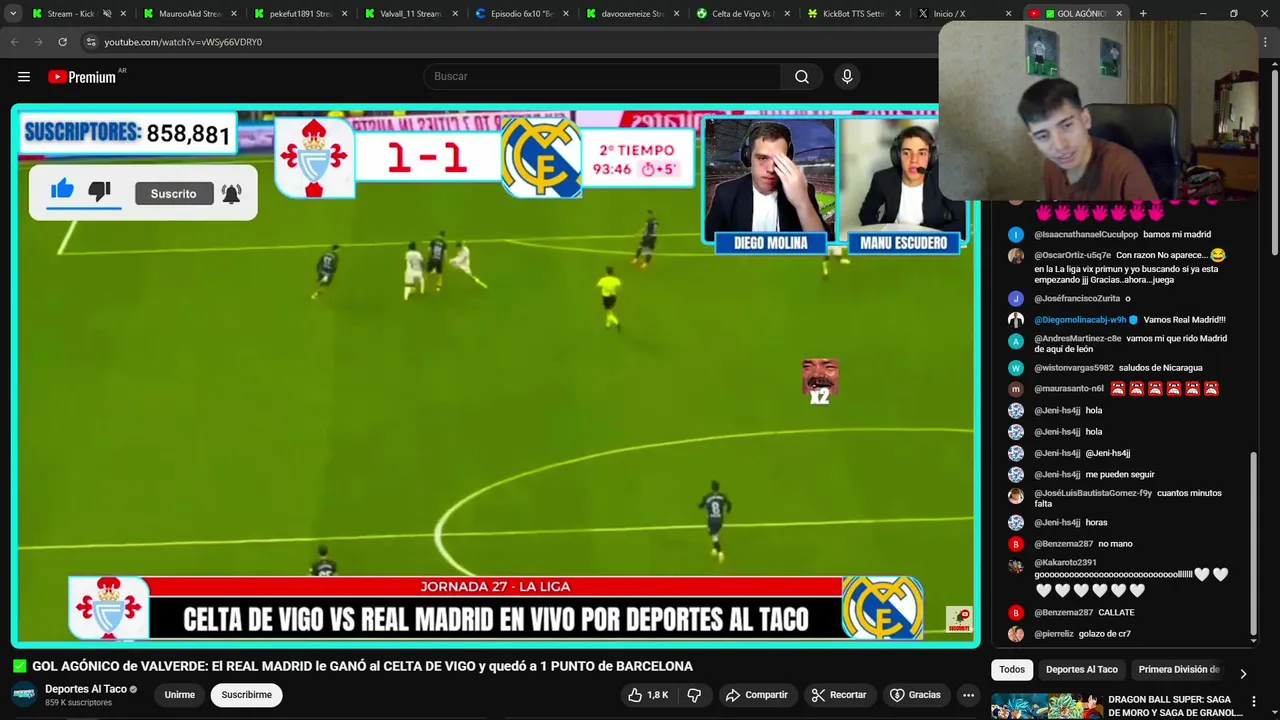
Task: Click chat message 'saludos de Nicaragua'
Action: tap(1161, 368)
